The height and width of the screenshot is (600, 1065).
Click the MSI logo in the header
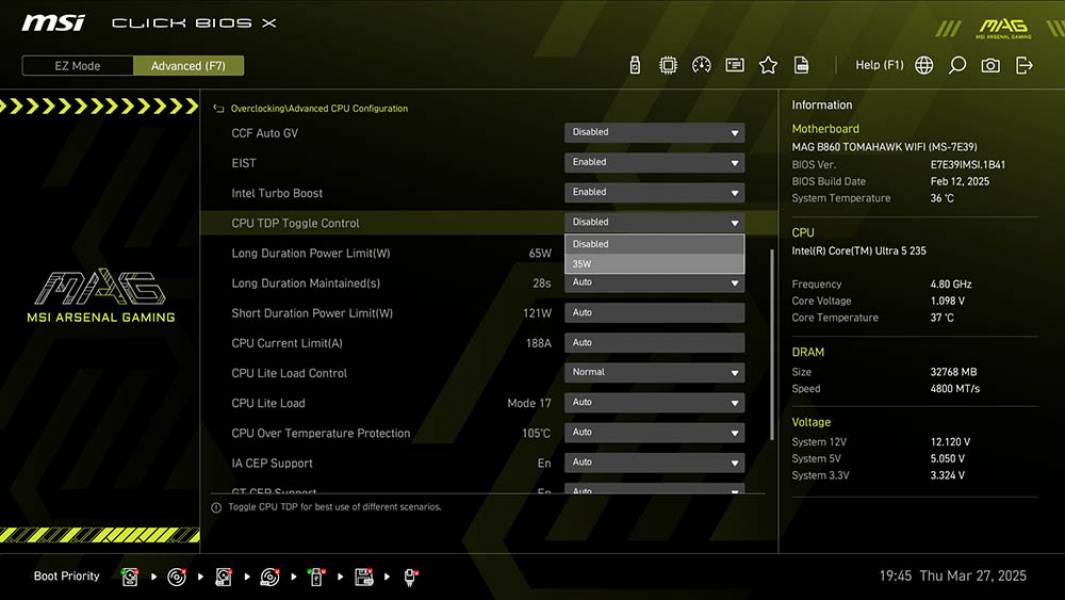point(53,23)
